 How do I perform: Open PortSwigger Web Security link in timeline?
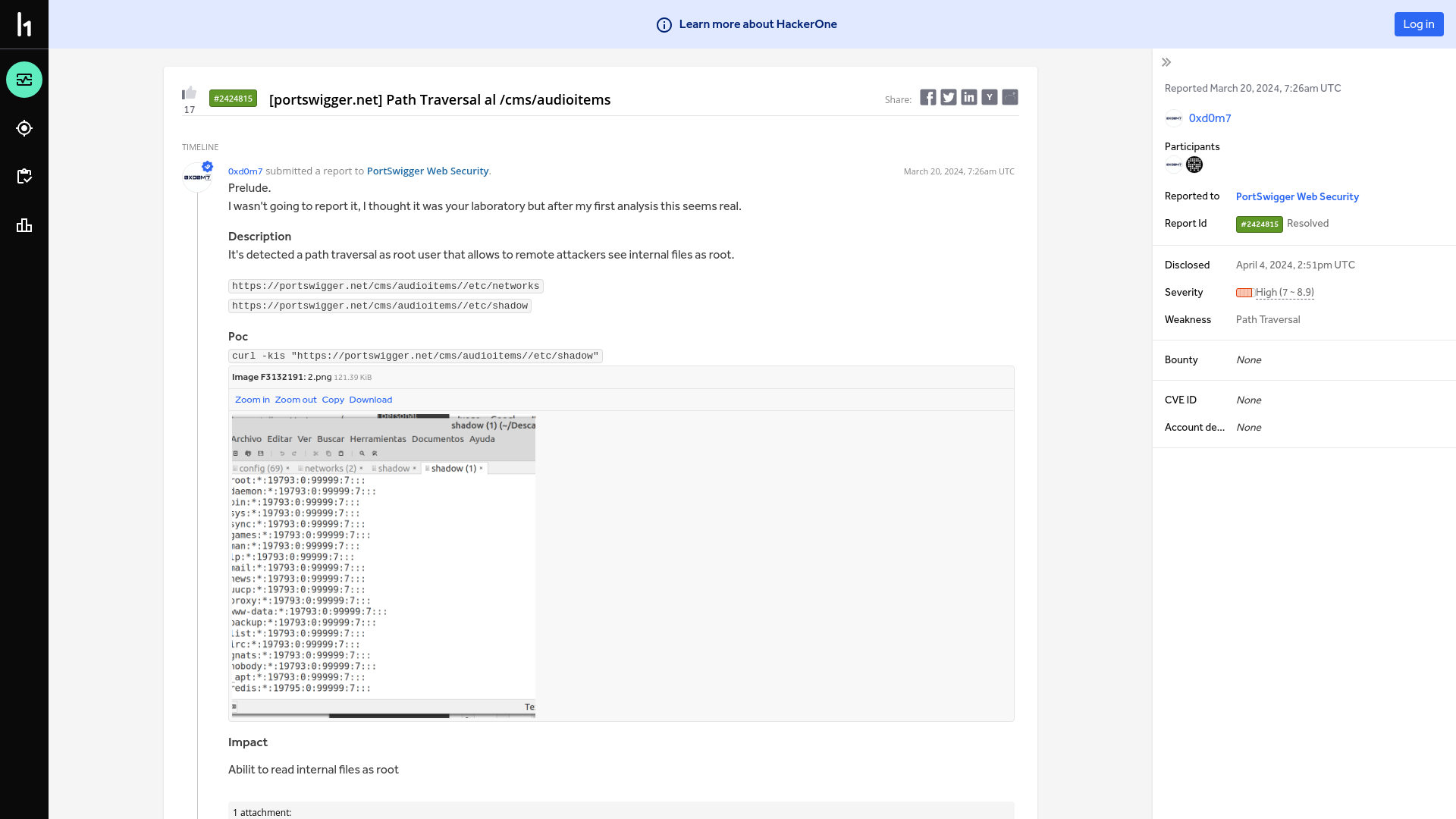pyautogui.click(x=428, y=171)
